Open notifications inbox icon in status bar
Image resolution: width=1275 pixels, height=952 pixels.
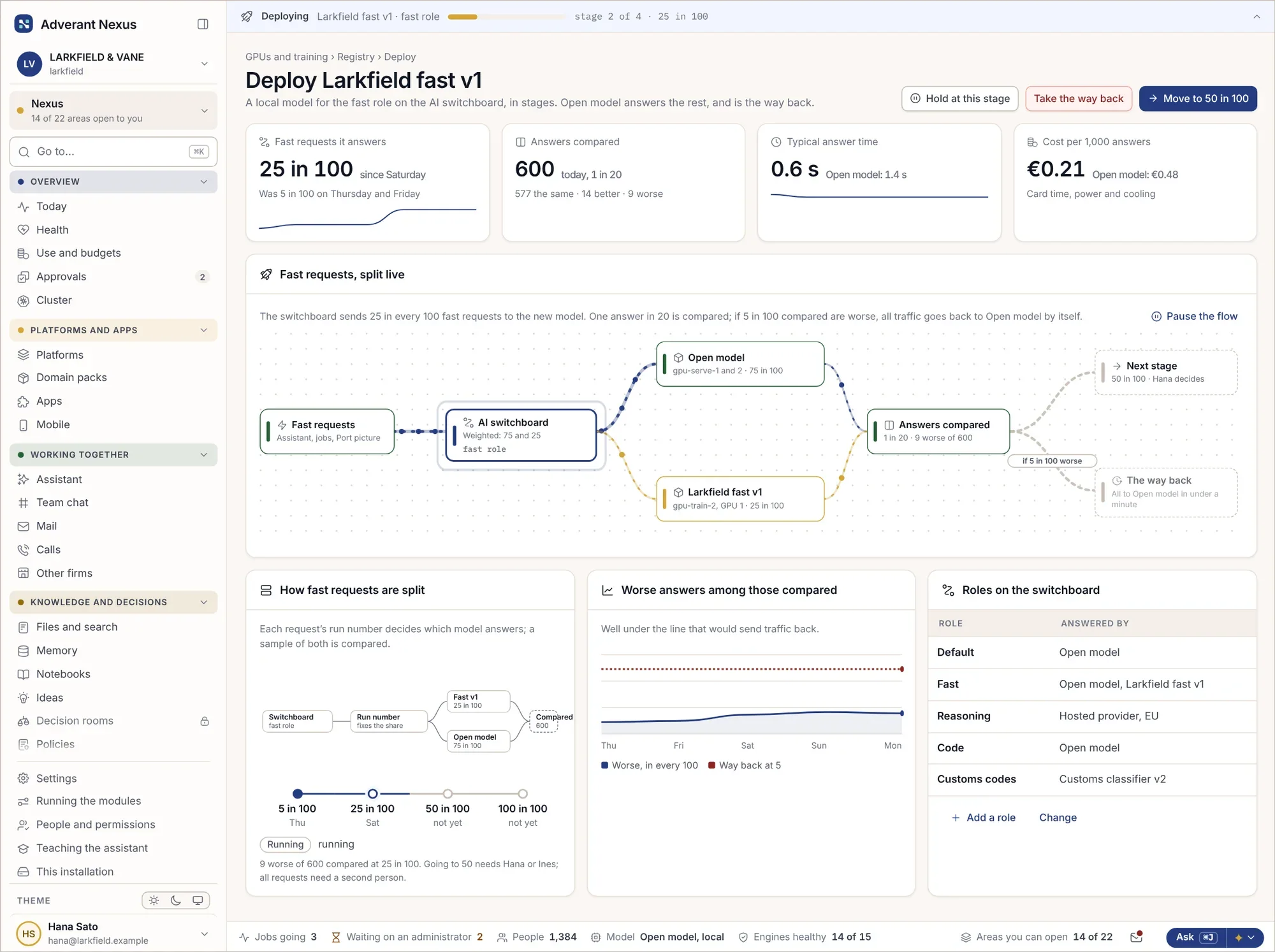(x=1136, y=937)
